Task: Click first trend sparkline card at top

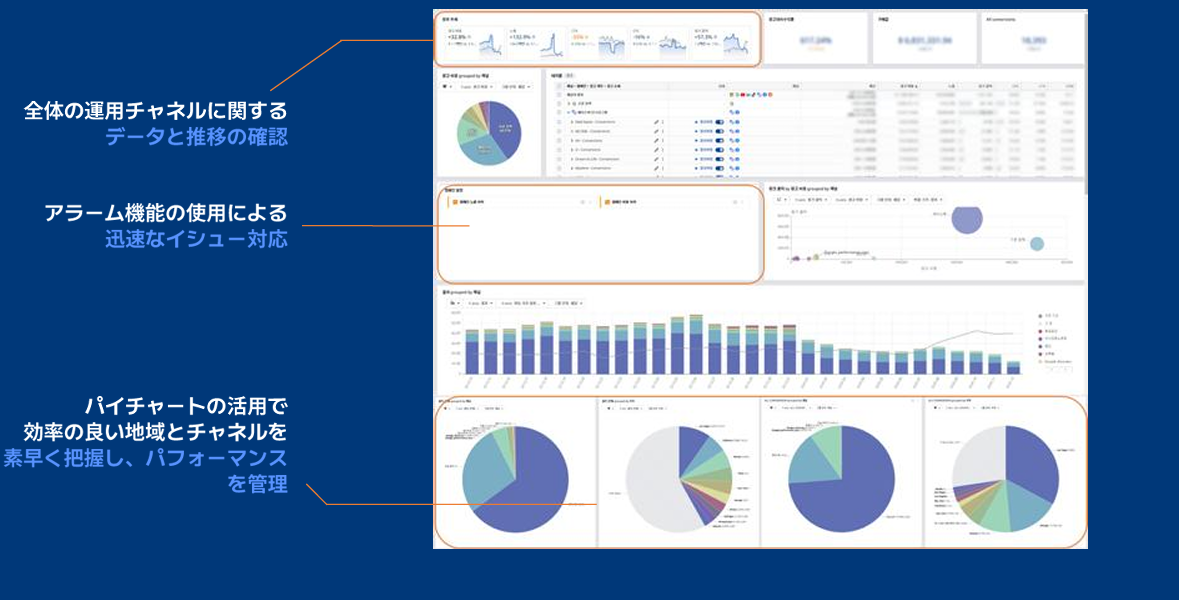Action: pyautogui.click(x=488, y=44)
